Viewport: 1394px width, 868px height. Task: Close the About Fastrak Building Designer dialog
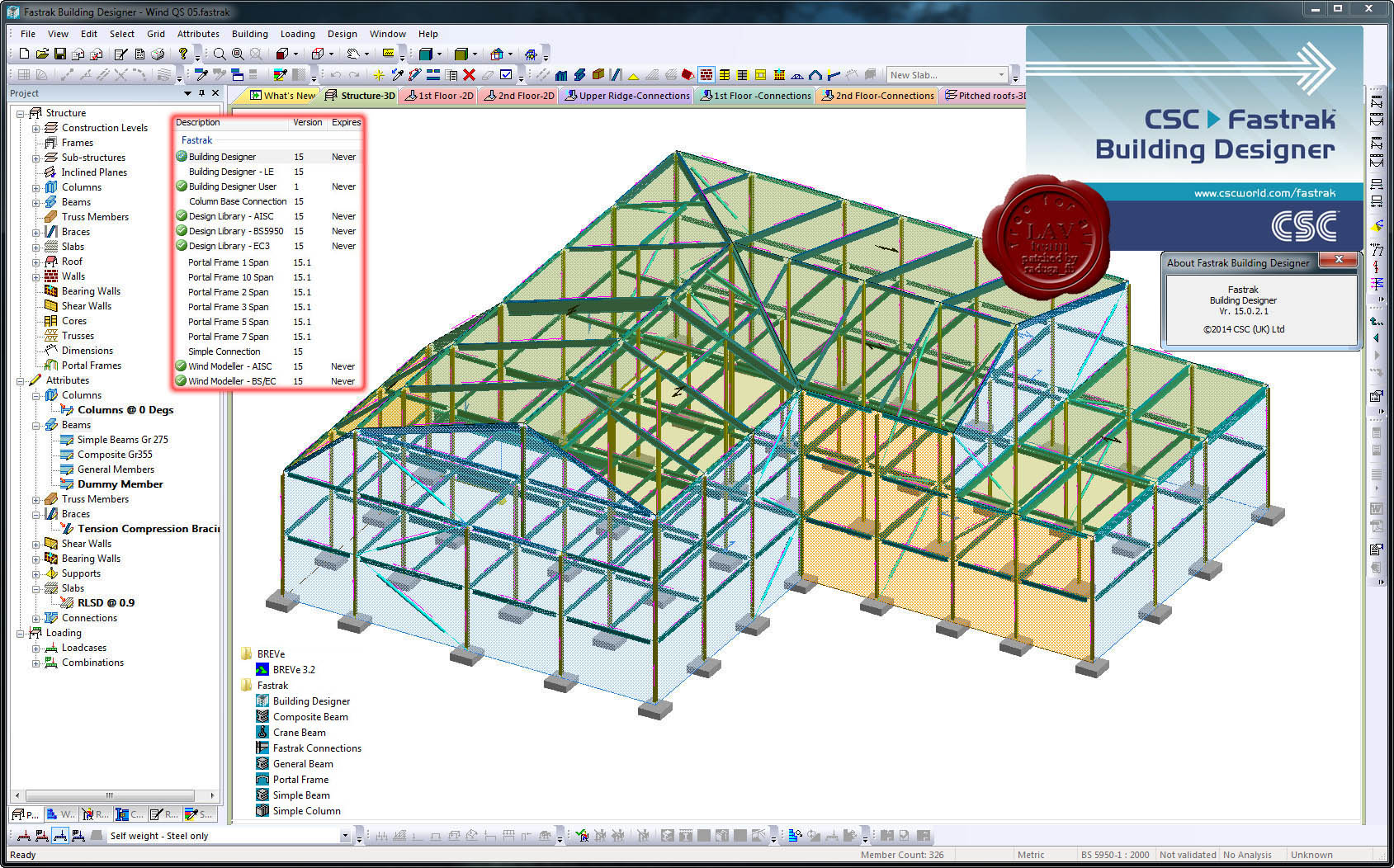(x=1339, y=260)
